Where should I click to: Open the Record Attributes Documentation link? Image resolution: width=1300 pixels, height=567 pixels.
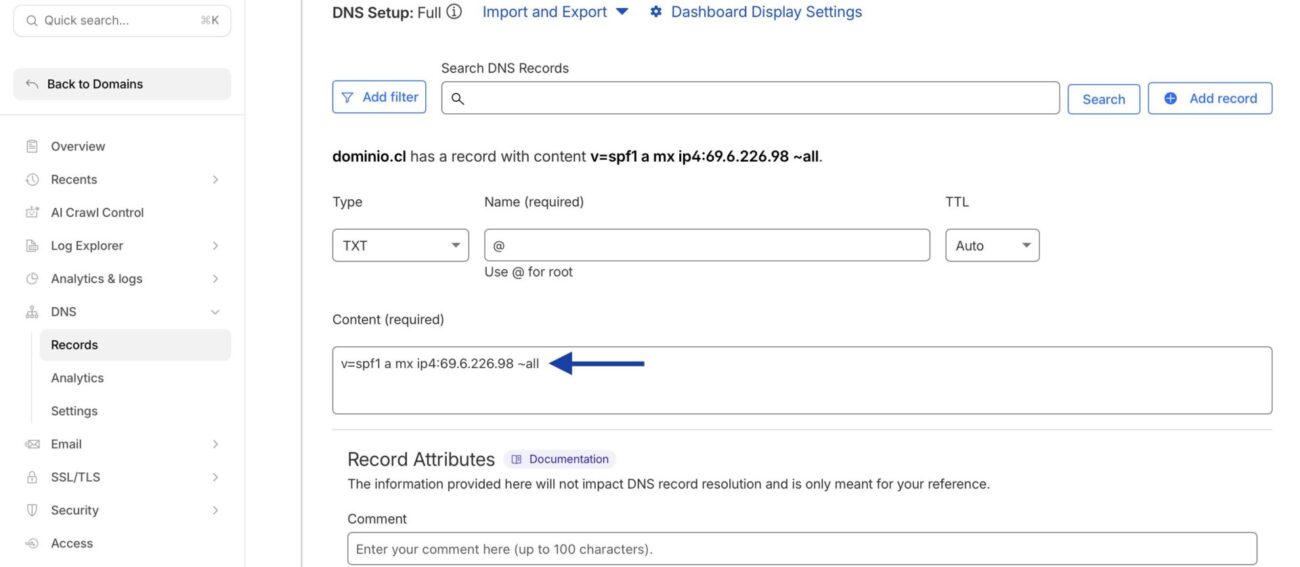560,460
